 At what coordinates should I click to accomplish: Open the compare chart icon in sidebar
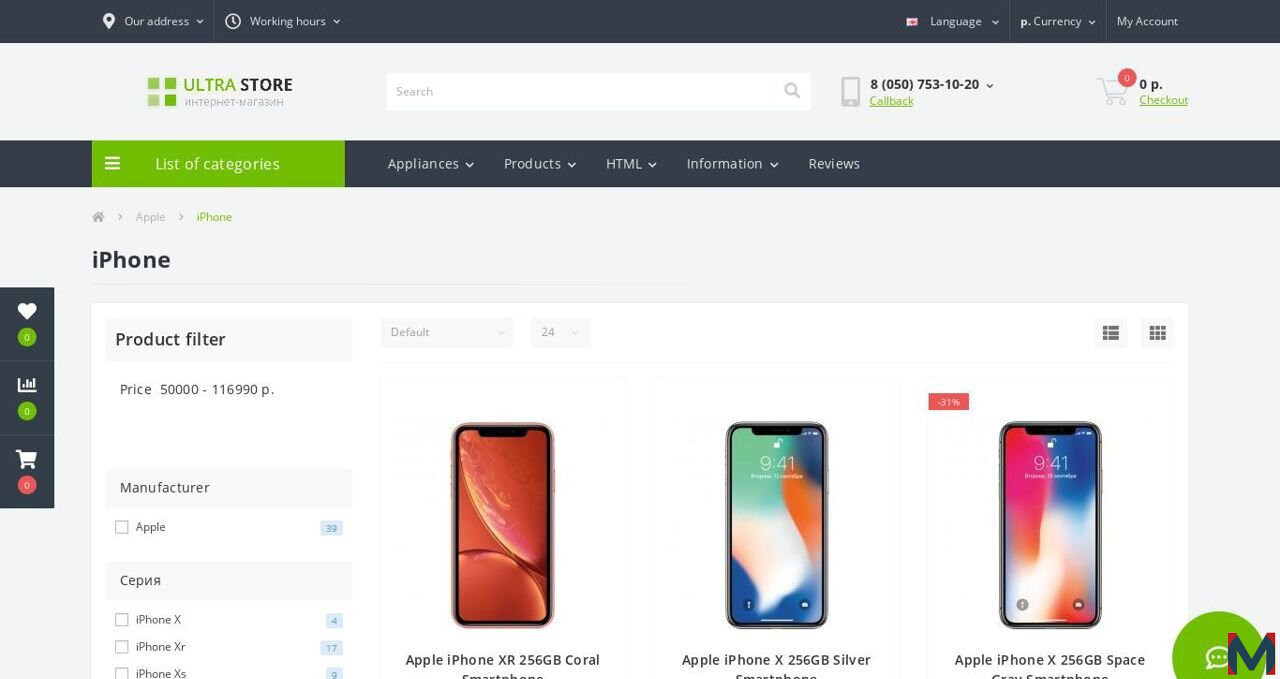27,385
